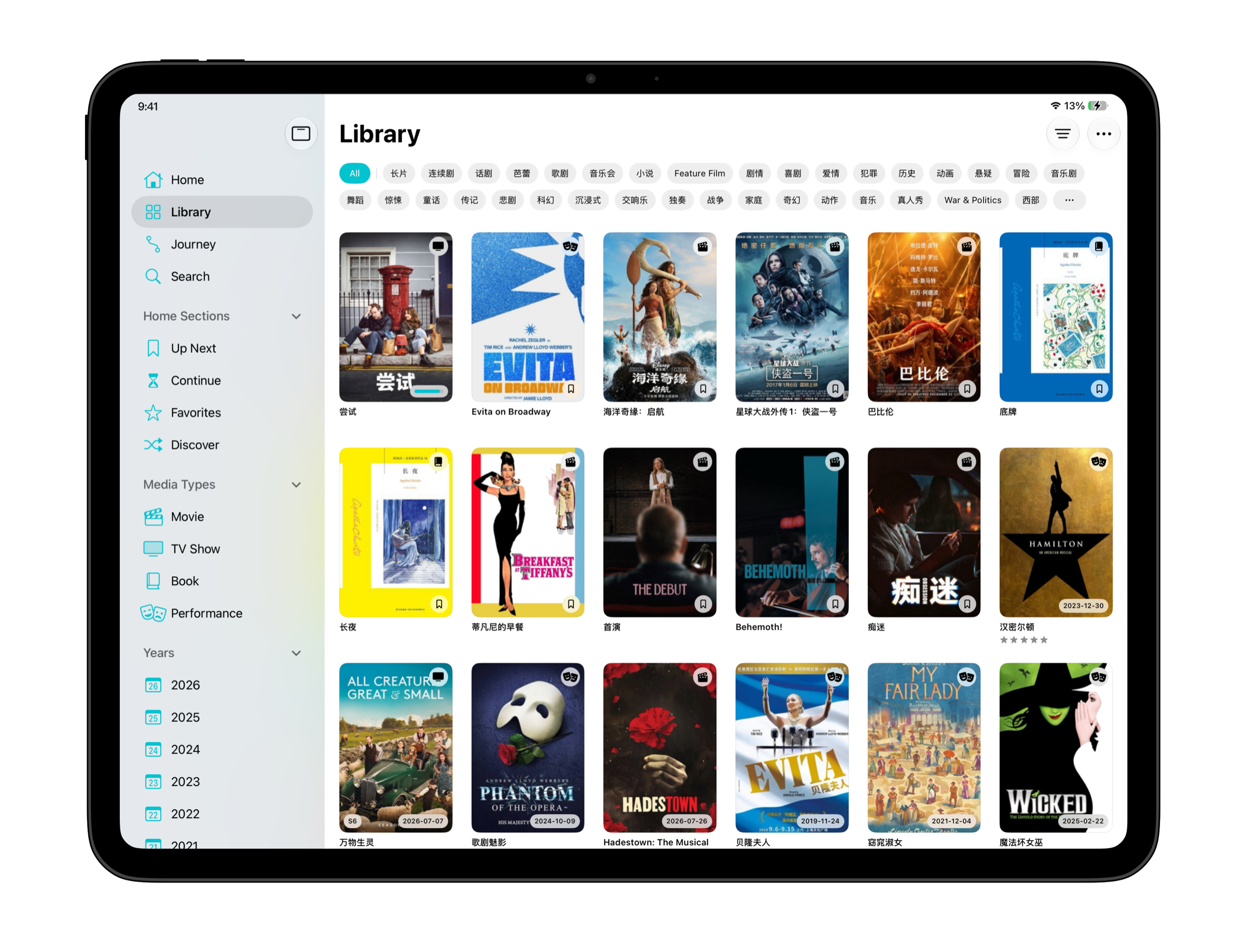Go to Home in the sidebar

pyautogui.click(x=222, y=180)
